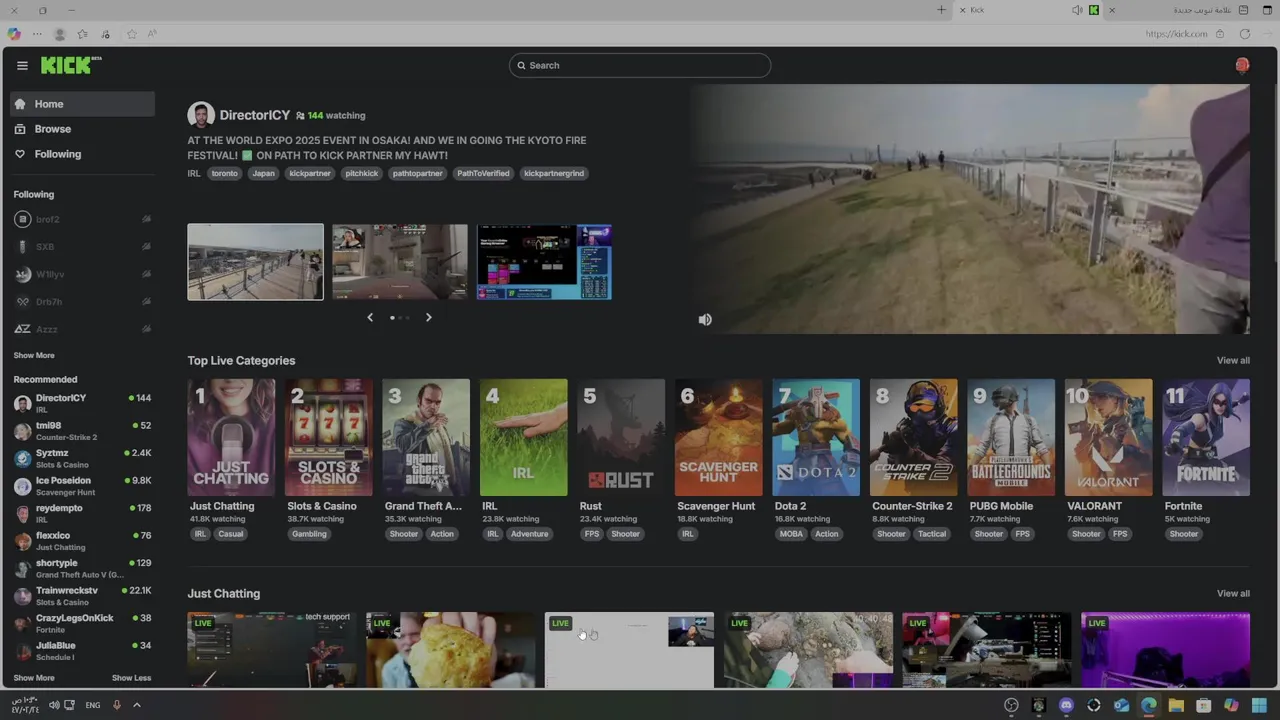Image resolution: width=1280 pixels, height=720 pixels.
Task: Open the second carousel game thumbnail
Action: [x=400, y=262]
